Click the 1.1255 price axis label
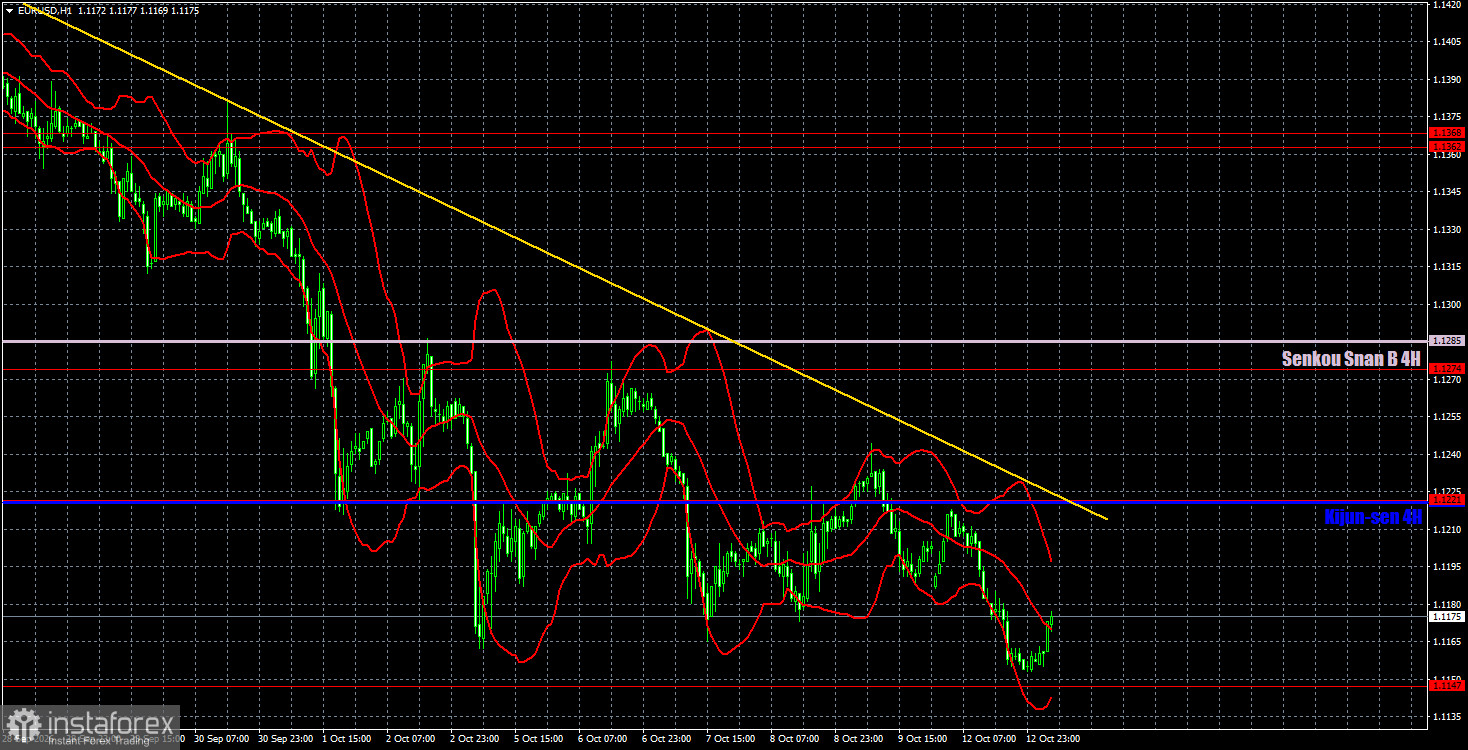Screen dimensions: 1468x750 1447,417
